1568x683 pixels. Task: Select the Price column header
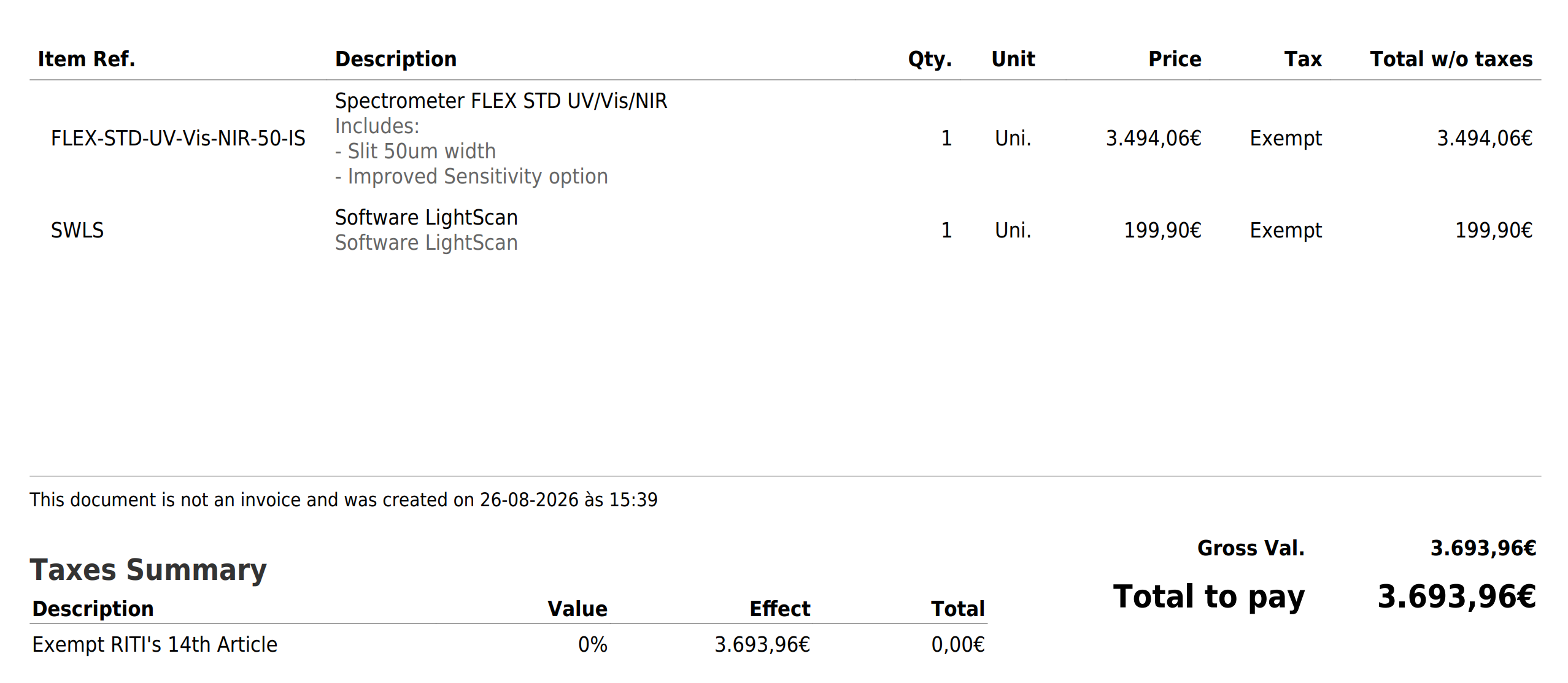pos(1175,59)
